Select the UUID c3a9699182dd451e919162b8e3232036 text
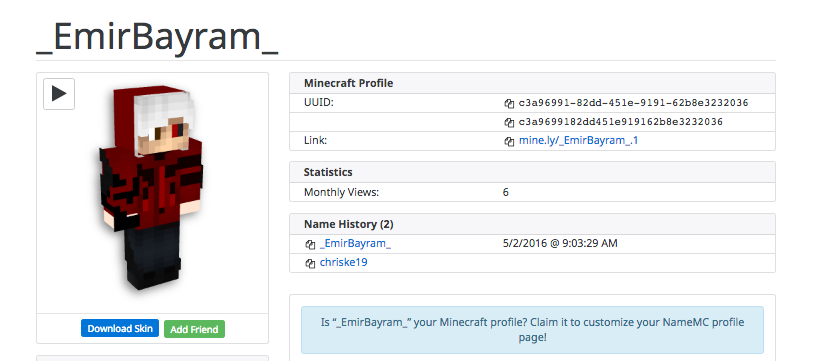Screen dimensions: 827x361 tap(621, 122)
